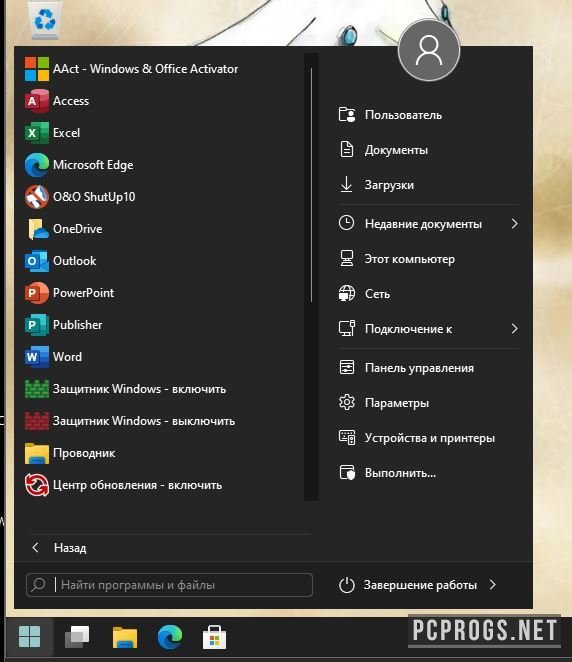
Task: Run Защитник Windows - выключить
Action: click(130, 421)
